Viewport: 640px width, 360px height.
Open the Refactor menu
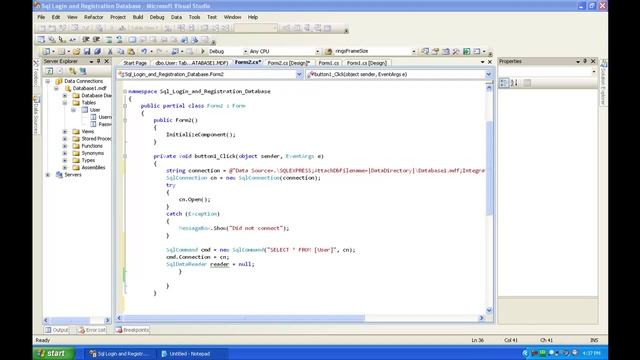tap(93, 17)
